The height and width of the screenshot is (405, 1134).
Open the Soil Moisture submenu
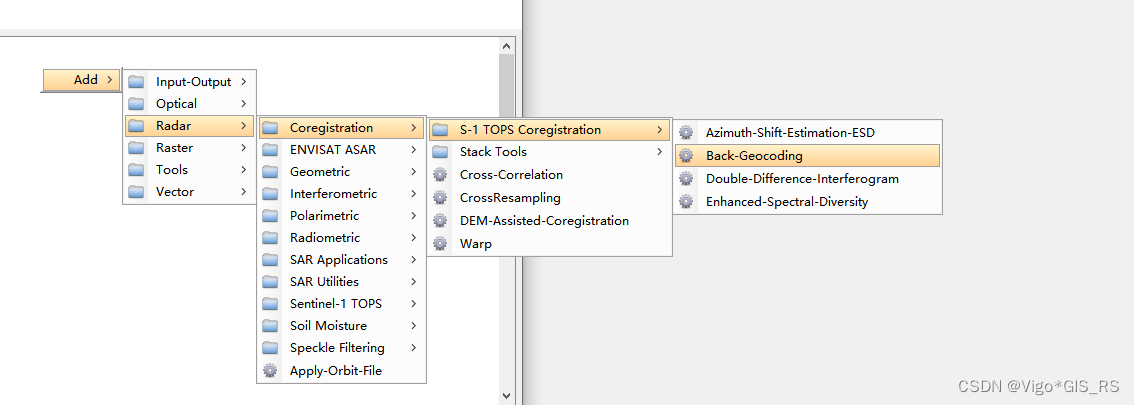pos(341,326)
